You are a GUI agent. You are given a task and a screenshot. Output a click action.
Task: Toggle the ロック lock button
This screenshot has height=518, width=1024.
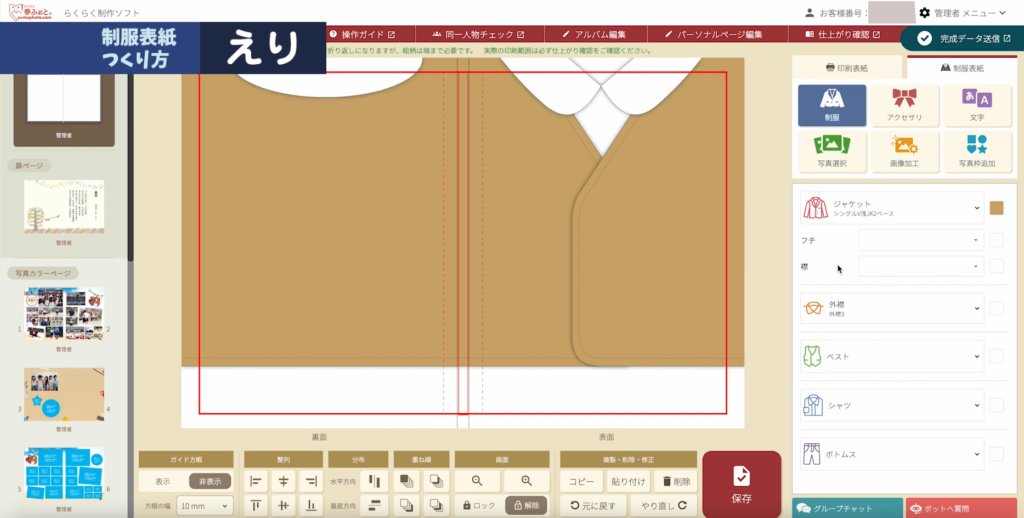[x=477, y=506]
